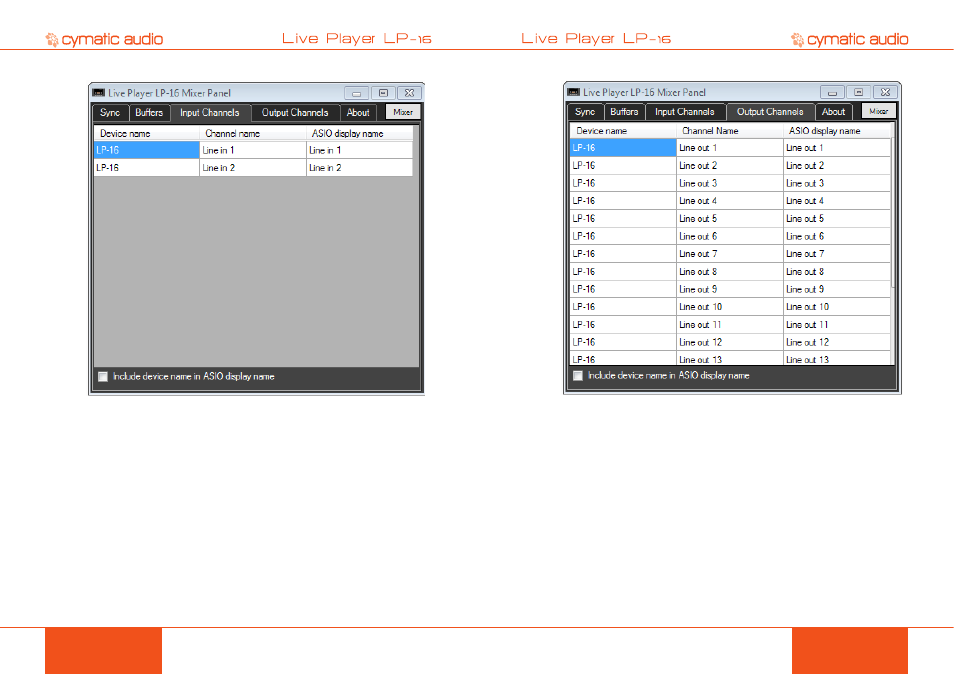Click Line out 2 channel name cell

(729, 165)
